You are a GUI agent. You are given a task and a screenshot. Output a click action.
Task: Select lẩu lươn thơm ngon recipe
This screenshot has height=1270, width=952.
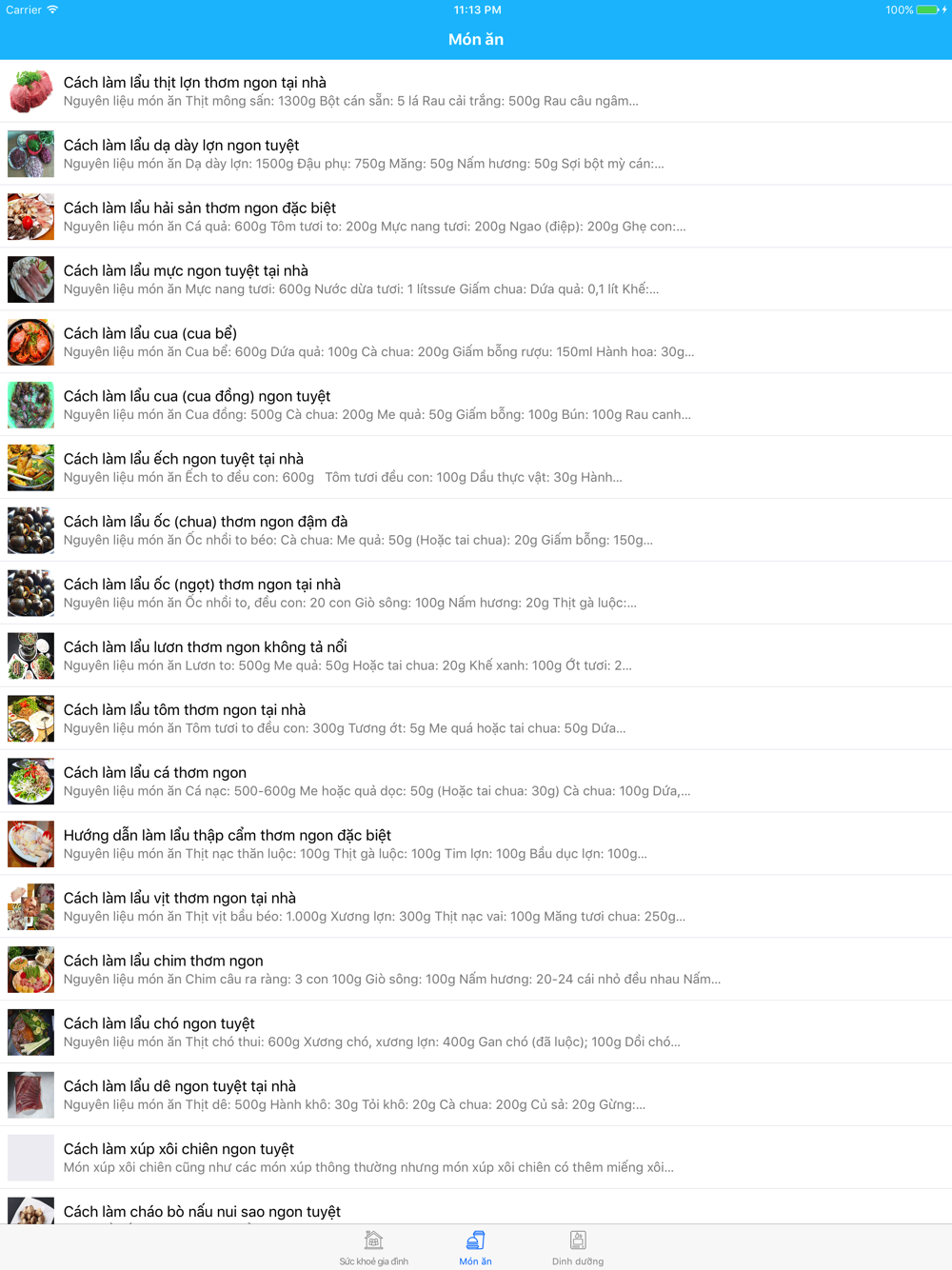[476, 656]
